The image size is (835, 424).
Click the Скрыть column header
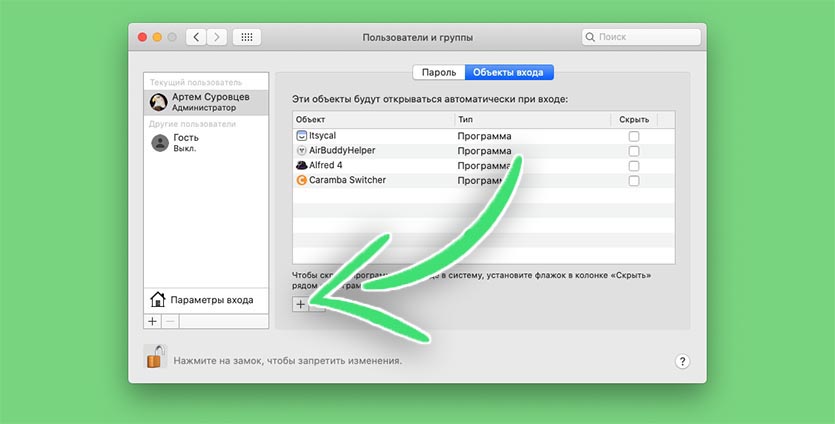tap(634, 120)
